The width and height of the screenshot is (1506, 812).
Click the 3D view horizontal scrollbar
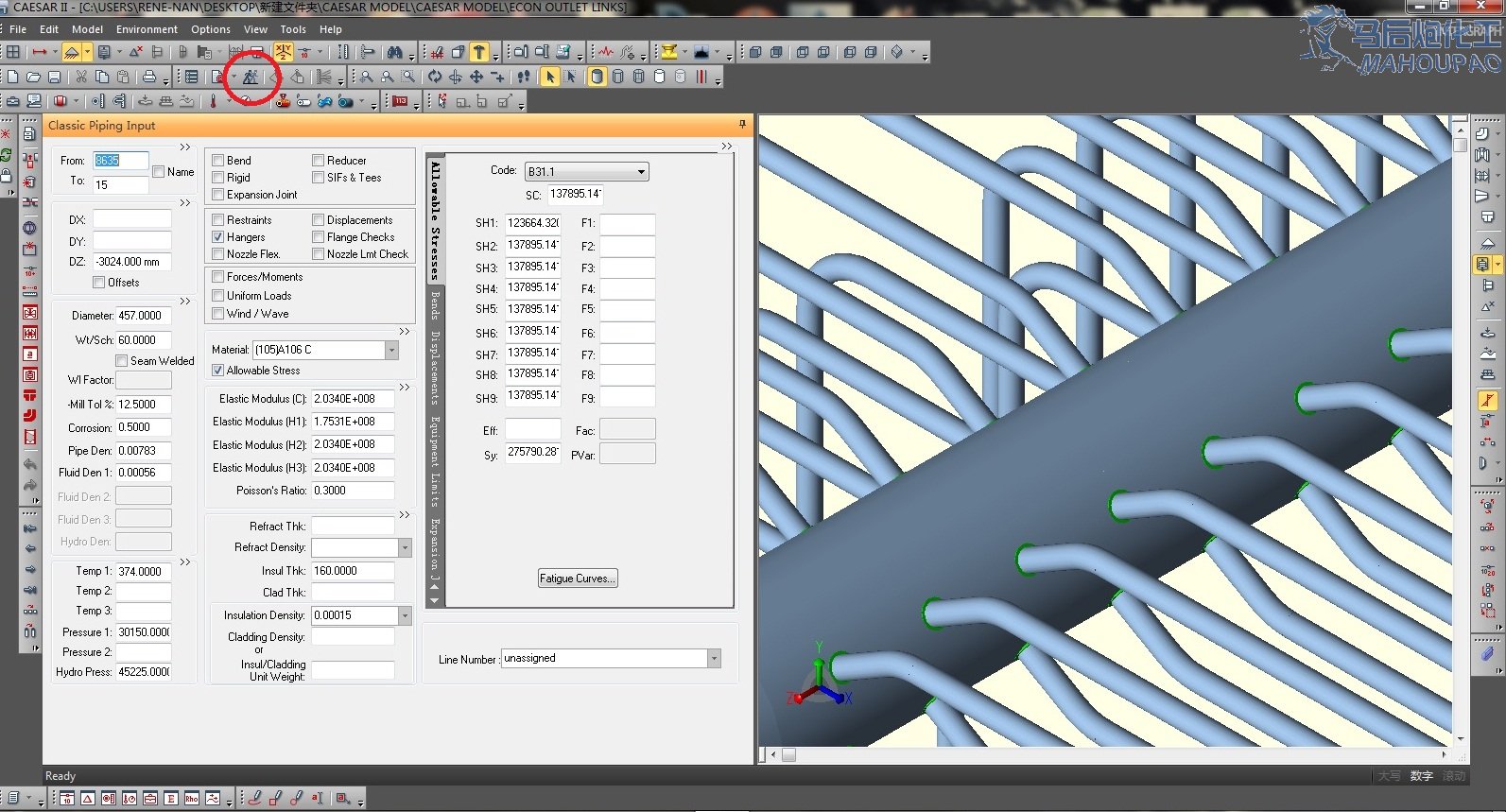click(x=1111, y=755)
